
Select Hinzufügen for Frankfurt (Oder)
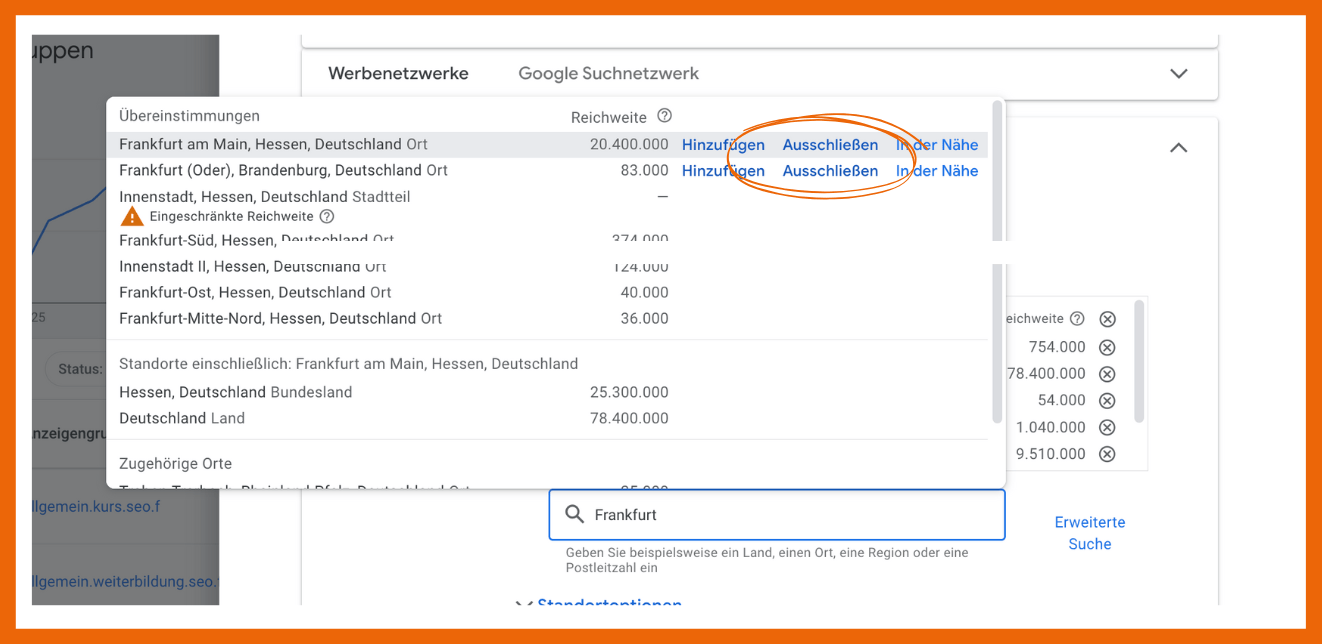click(723, 170)
